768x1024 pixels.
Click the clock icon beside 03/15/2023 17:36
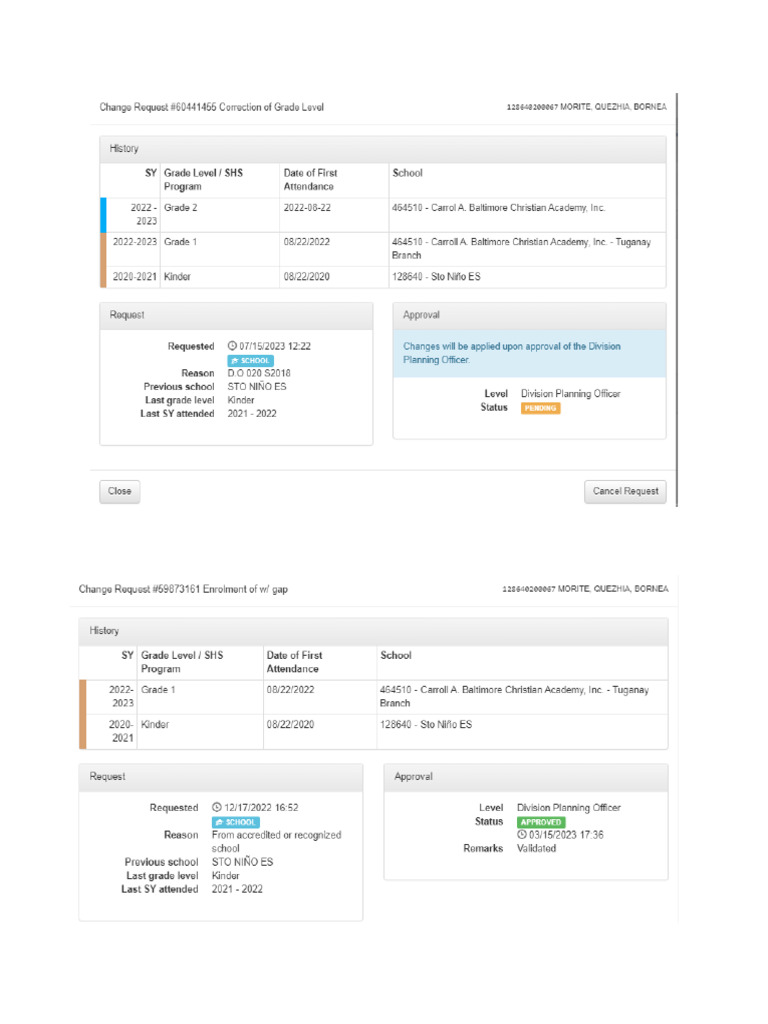(522, 835)
